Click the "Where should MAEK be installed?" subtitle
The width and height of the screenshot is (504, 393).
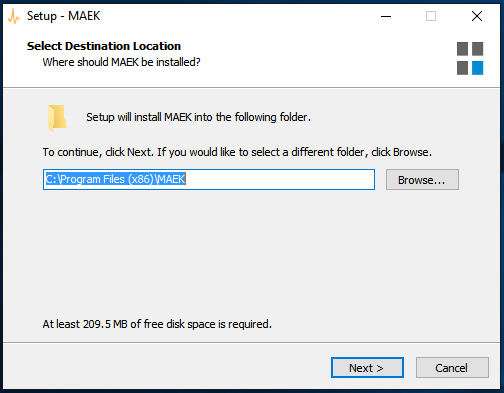[x=121, y=62]
